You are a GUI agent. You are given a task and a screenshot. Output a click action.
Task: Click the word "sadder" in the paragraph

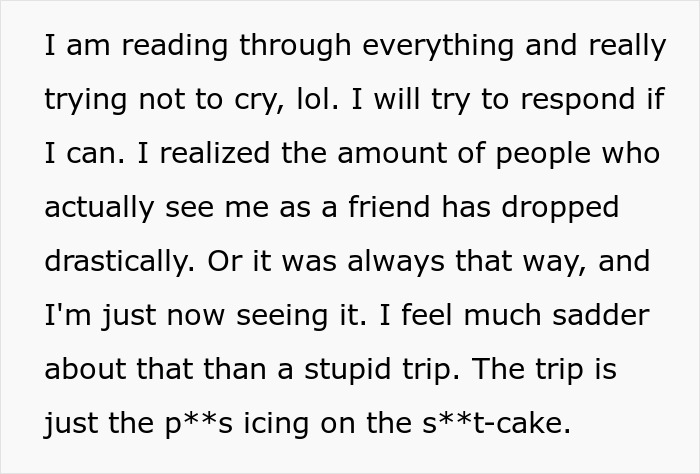597,317
